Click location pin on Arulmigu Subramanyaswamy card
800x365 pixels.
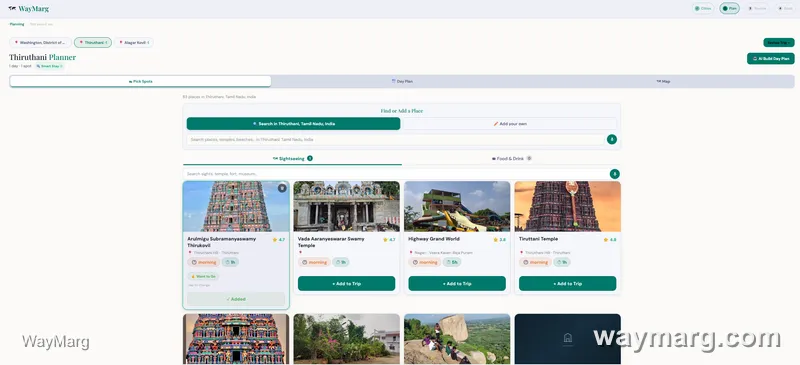pos(190,252)
